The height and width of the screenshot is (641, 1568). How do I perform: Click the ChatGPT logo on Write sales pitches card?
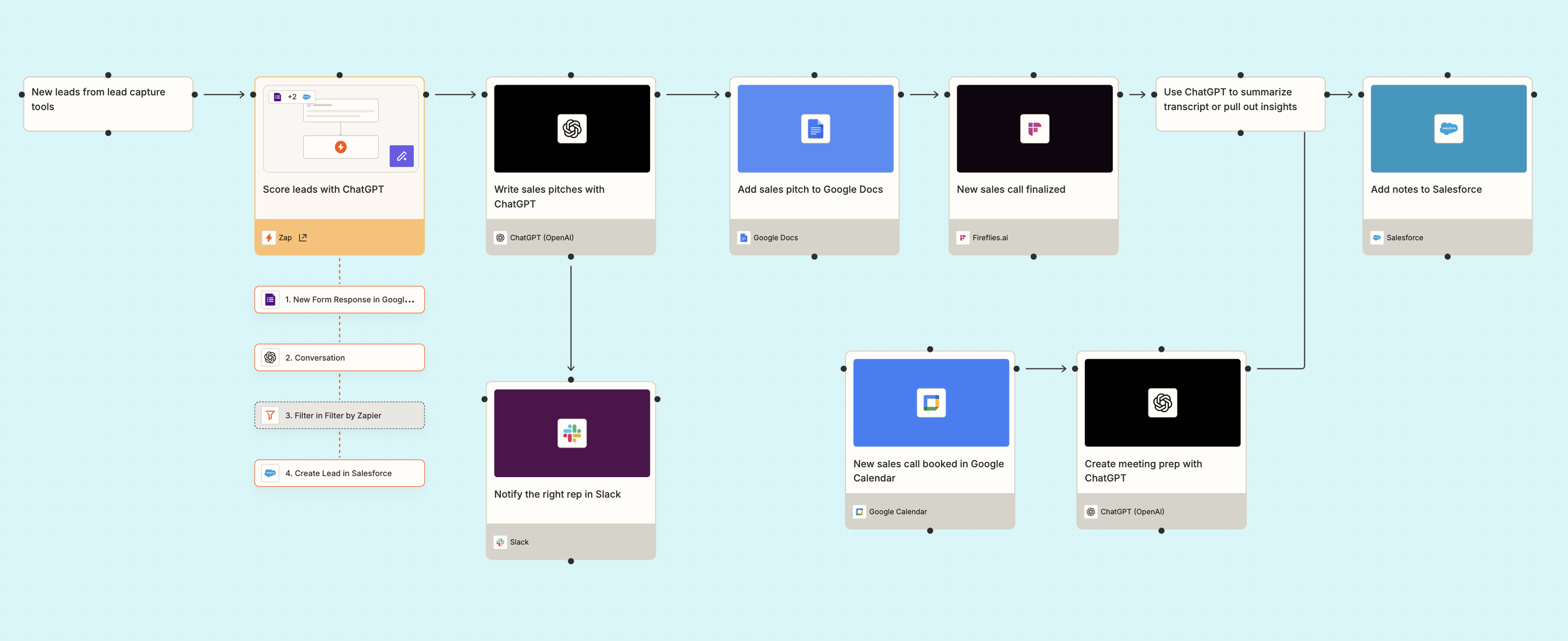pyautogui.click(x=572, y=128)
